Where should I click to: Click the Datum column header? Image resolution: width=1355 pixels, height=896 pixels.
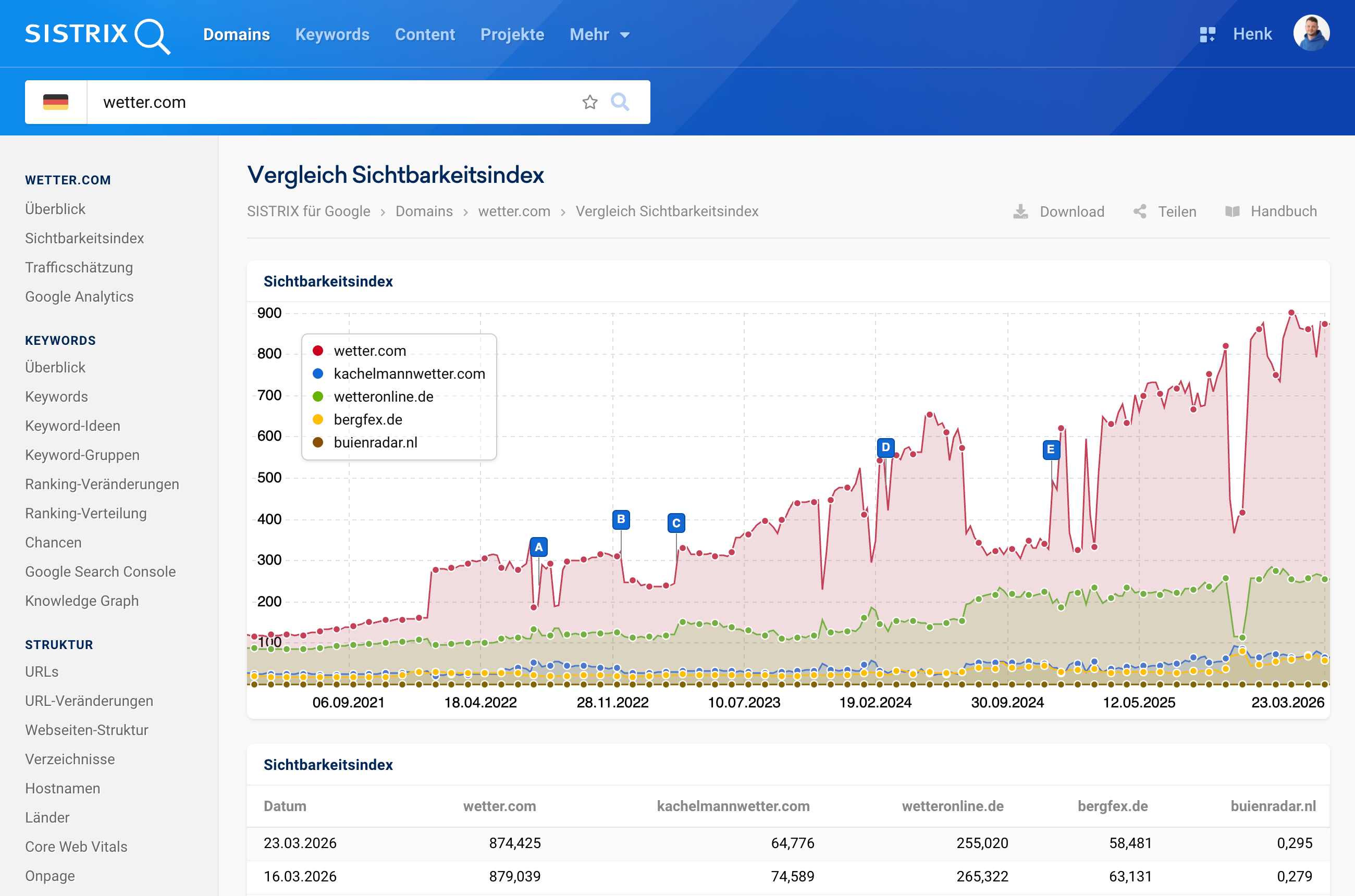pyautogui.click(x=285, y=806)
